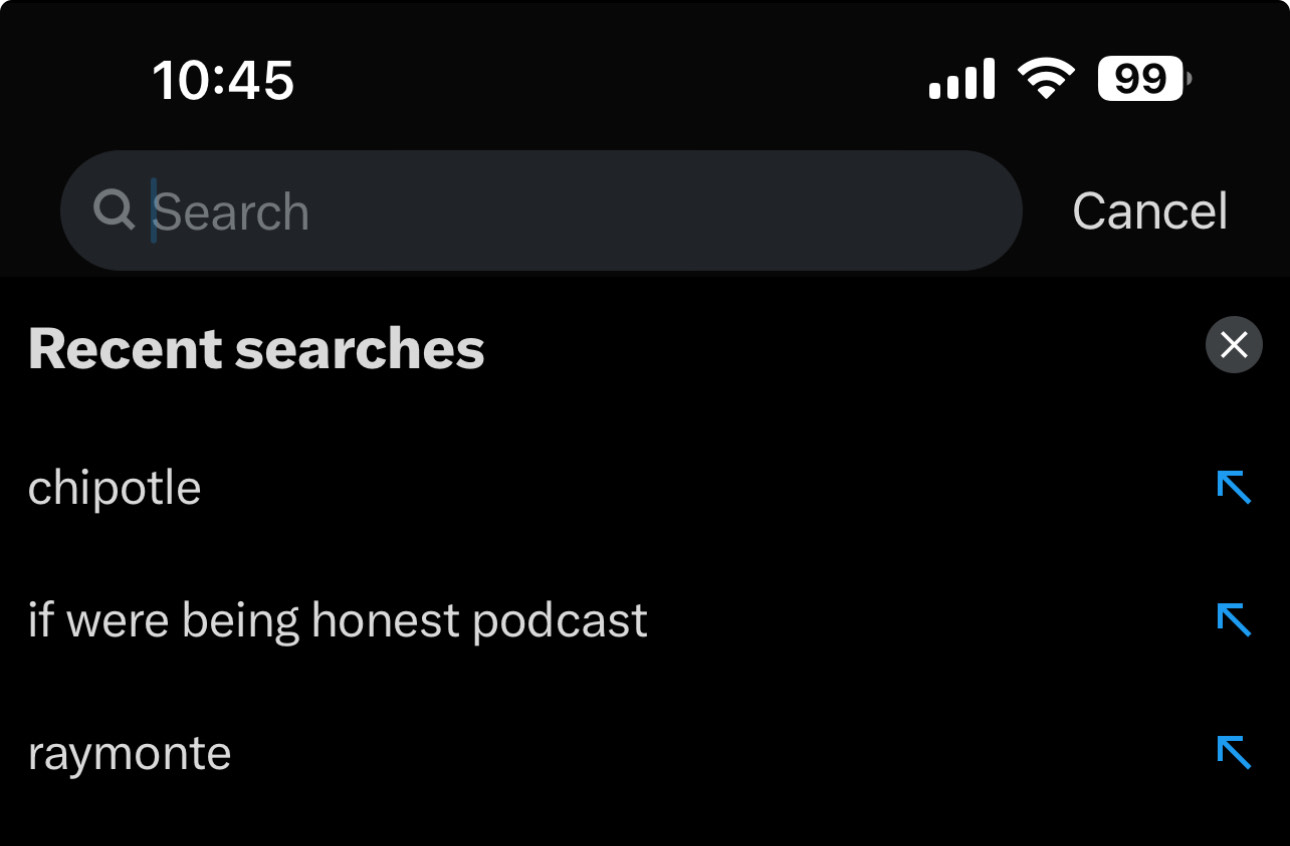Tap the magnifying glass icon in search bar
Viewport: 1290px width, 846px height.
114,211
